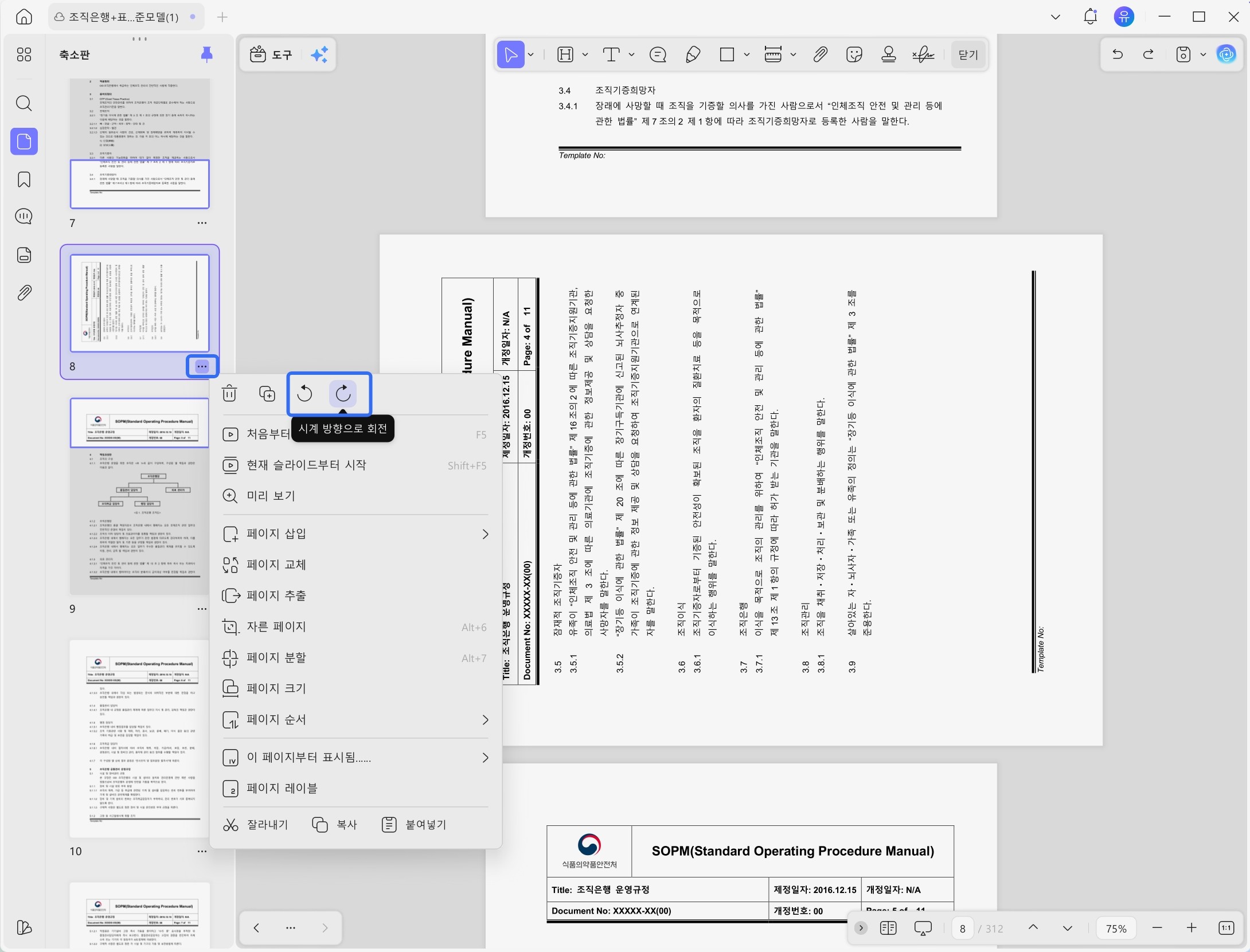The width and height of the screenshot is (1250, 952).
Task: Select the pencil drawing tool
Action: pos(693,54)
